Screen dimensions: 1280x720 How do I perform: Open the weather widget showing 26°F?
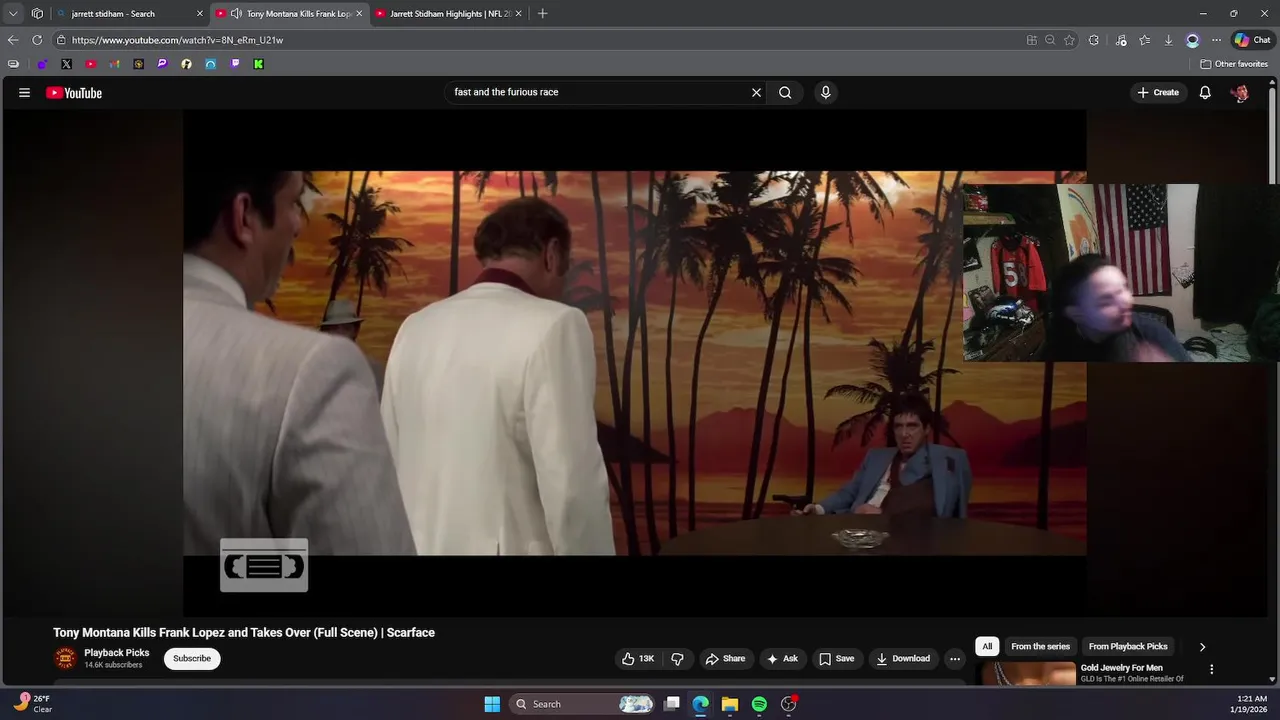33,704
